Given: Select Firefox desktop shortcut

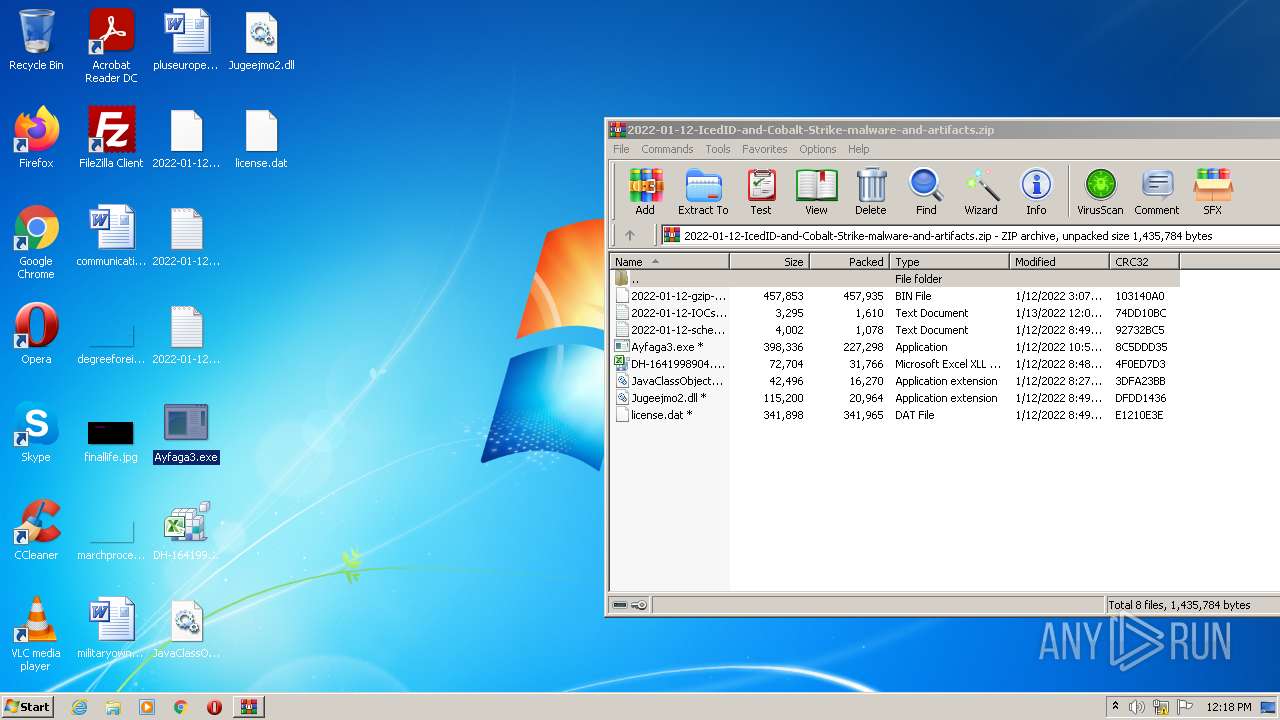Looking at the screenshot, I should point(36,138).
